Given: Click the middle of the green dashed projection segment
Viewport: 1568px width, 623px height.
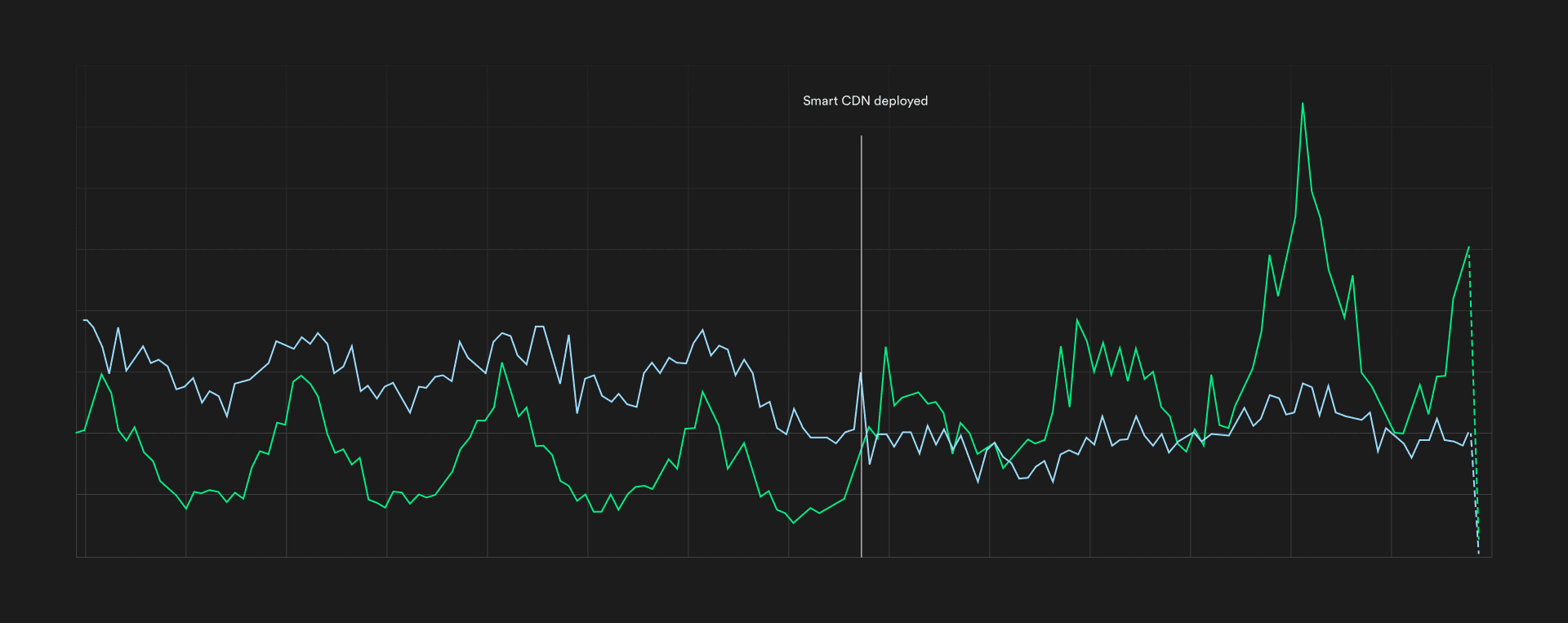Looking at the screenshot, I should (x=1473, y=400).
